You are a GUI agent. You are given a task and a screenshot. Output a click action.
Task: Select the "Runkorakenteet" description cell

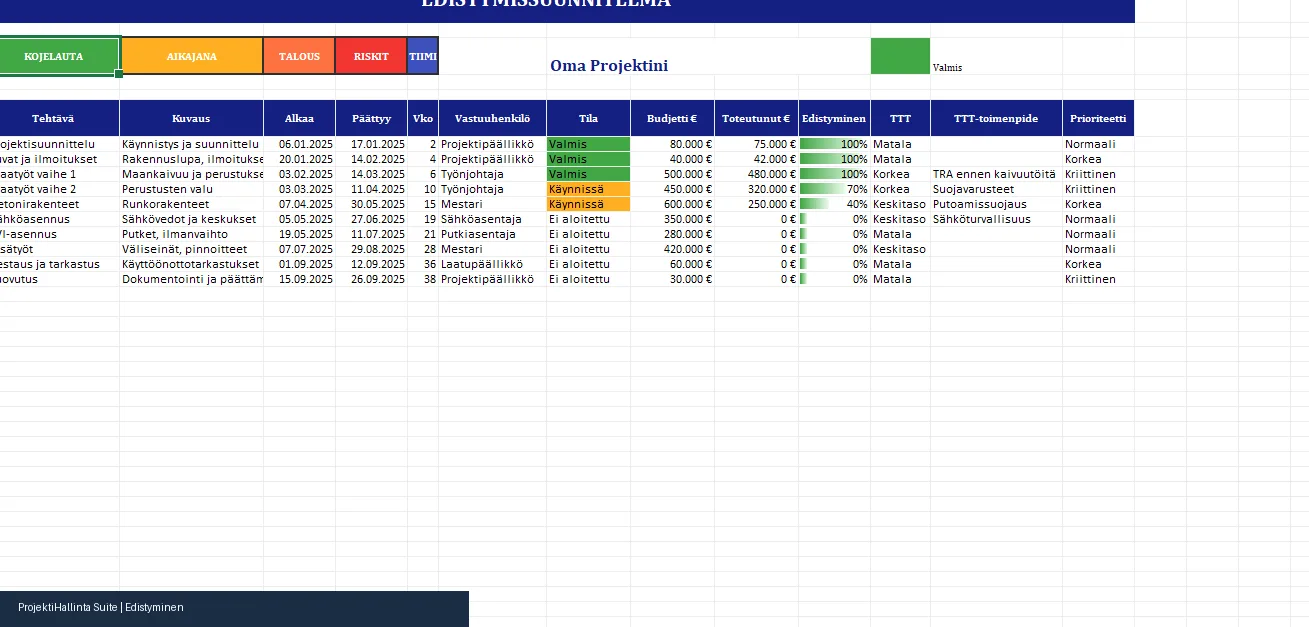click(191, 204)
